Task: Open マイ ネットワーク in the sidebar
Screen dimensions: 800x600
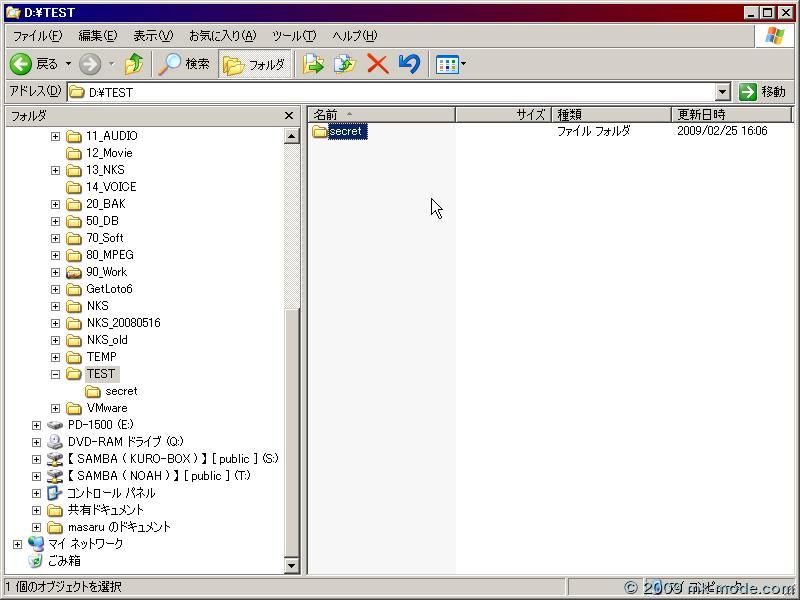Action: (86, 543)
